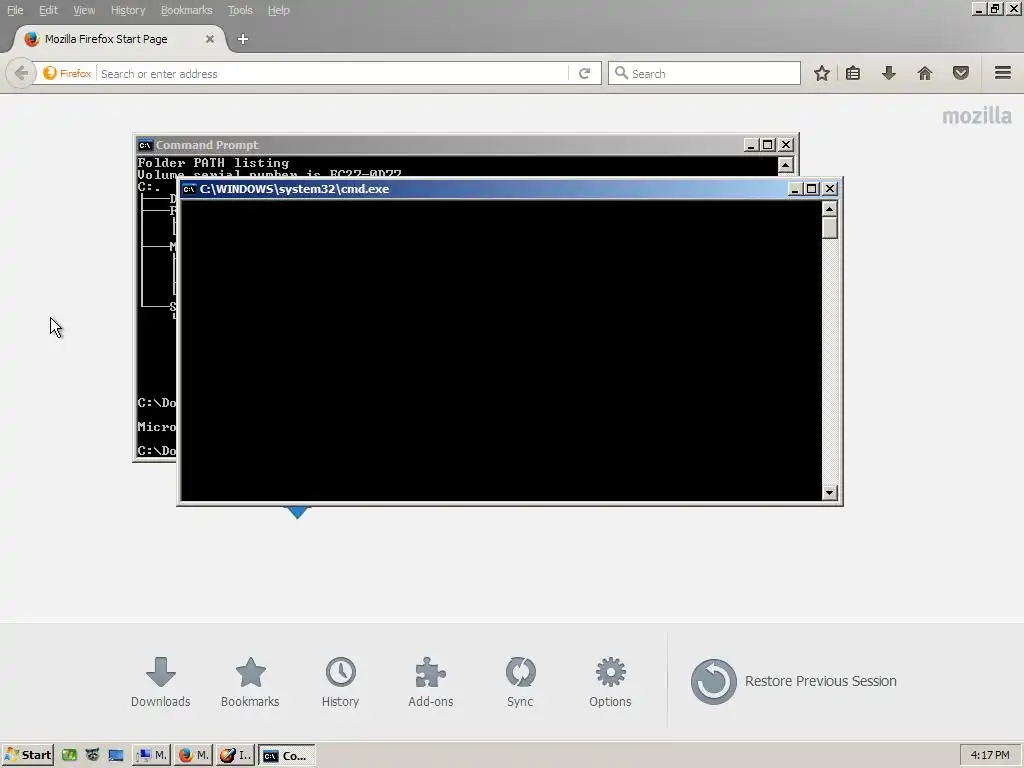
Task: Click the Command Prompt window title icon
Action: tap(145, 145)
